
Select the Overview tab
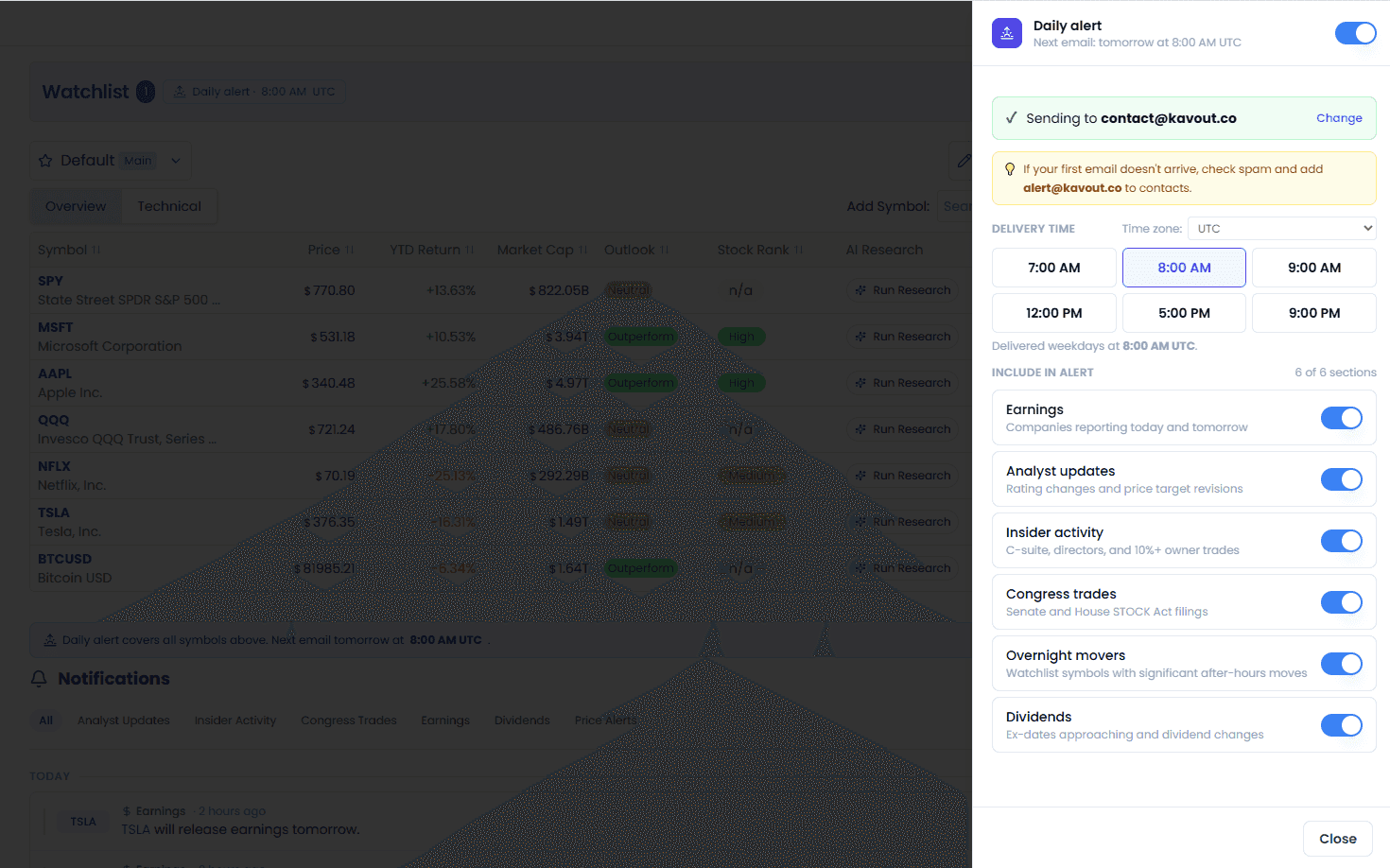pyautogui.click(x=76, y=206)
